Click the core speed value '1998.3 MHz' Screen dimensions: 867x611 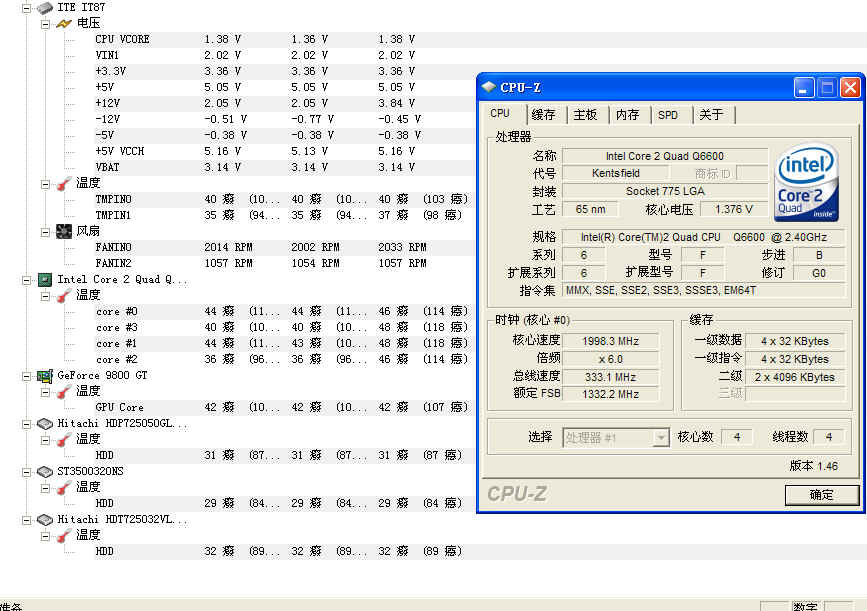pyautogui.click(x=610, y=341)
